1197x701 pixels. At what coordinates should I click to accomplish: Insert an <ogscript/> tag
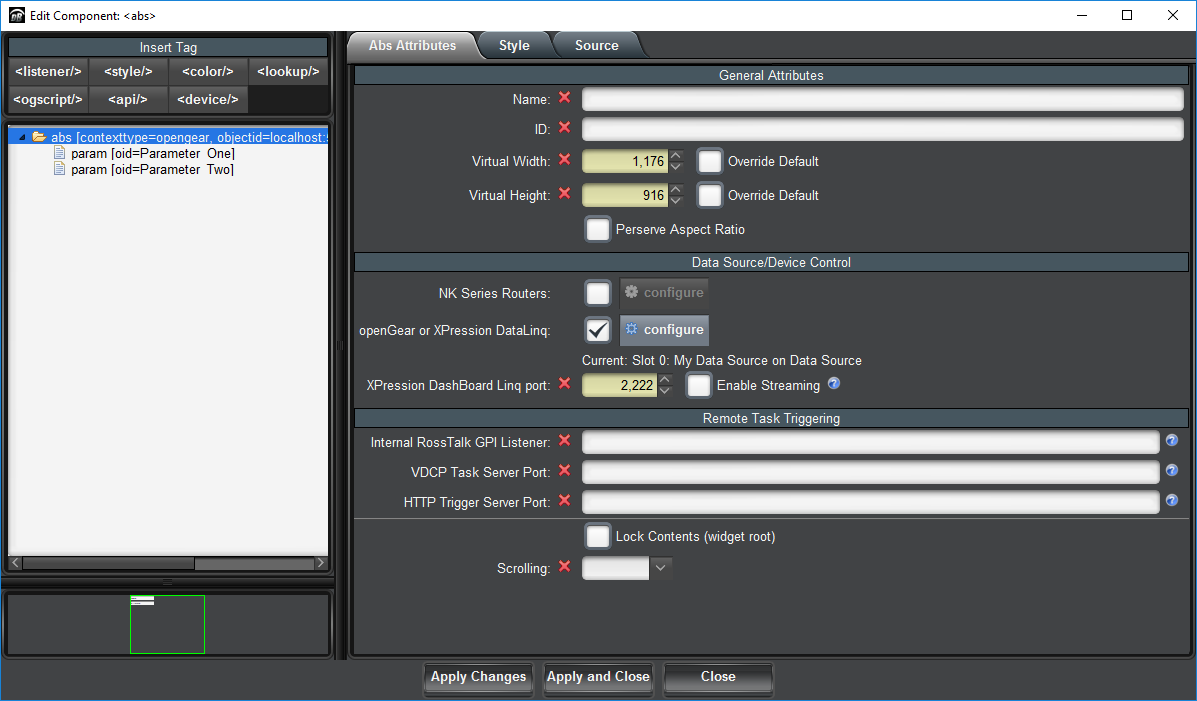tap(48, 99)
